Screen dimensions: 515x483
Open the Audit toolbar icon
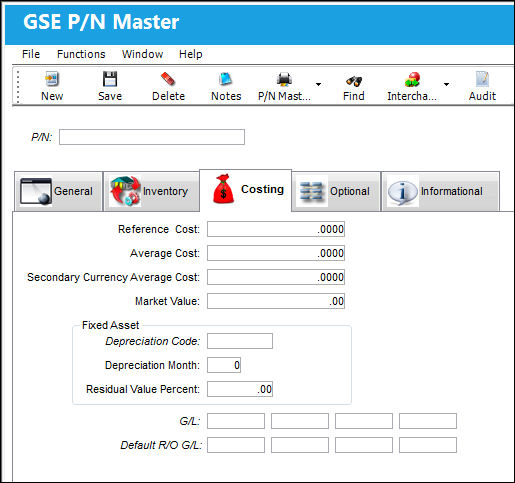click(x=482, y=79)
